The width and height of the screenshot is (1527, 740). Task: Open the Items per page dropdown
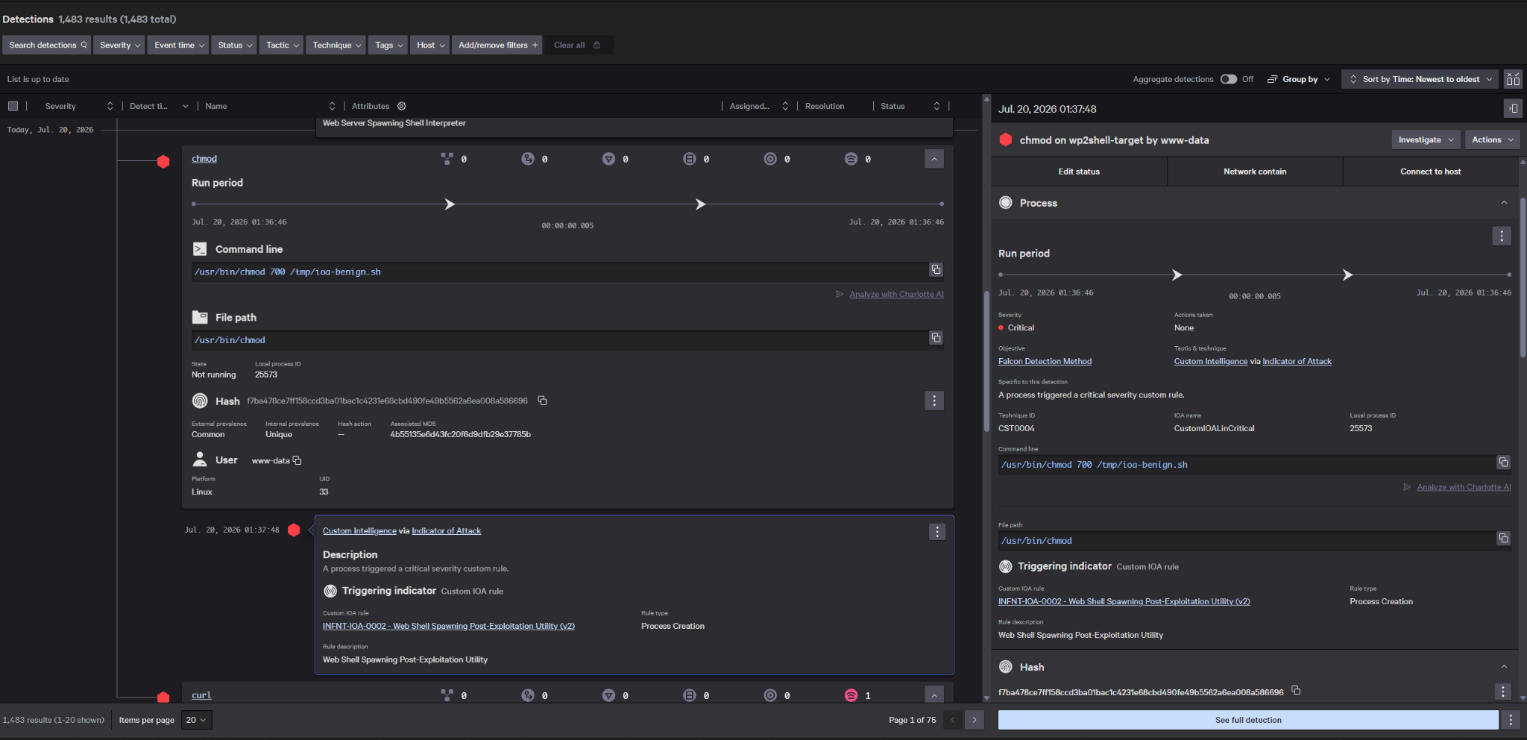tap(197, 720)
